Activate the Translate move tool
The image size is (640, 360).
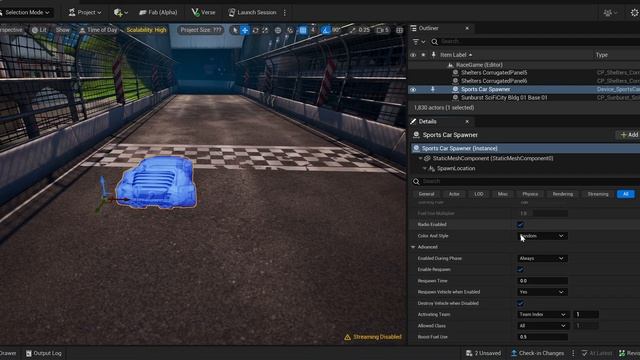pyautogui.click(x=245, y=30)
